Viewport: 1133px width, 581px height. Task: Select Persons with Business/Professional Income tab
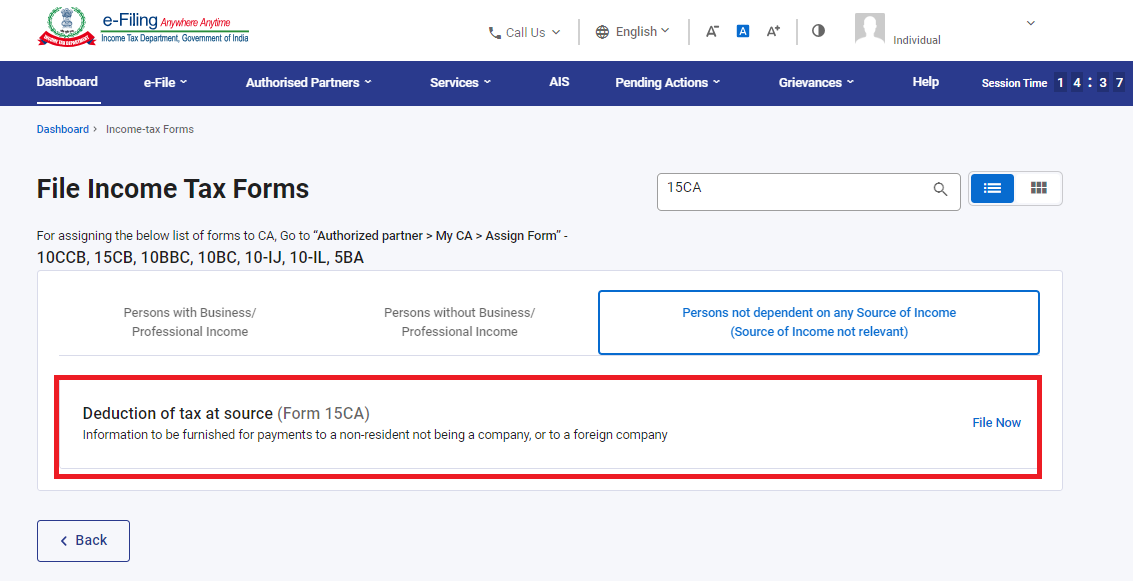pos(190,322)
